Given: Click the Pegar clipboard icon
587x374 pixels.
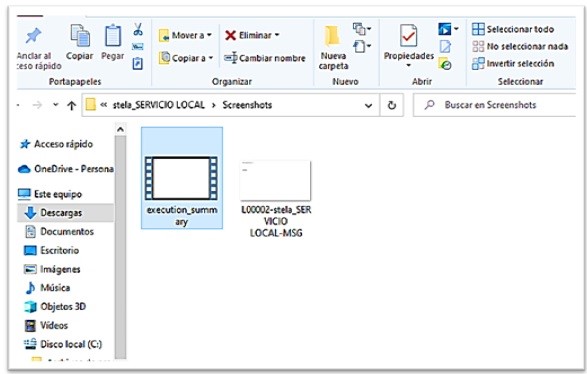Looking at the screenshot, I should coord(113,36).
